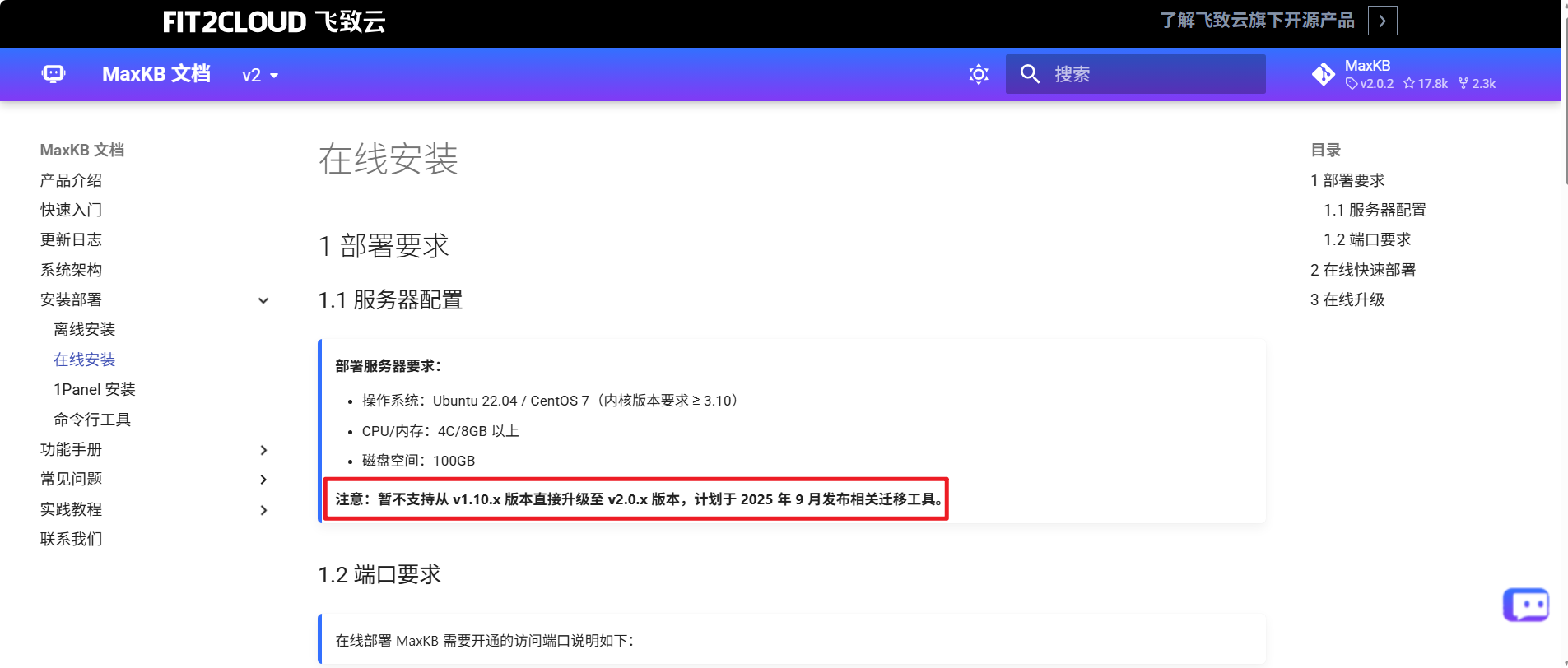Click the 1 部署要求 main heading
Screen dimensions: 1568x668
tap(384, 245)
